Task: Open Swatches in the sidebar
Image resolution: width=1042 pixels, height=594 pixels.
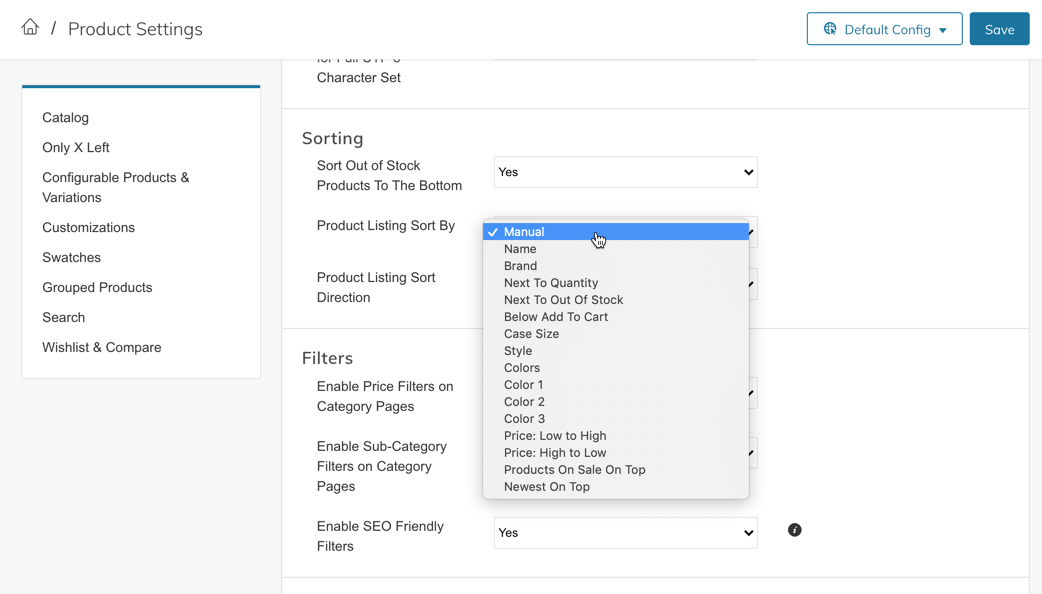Action: [x=71, y=258]
